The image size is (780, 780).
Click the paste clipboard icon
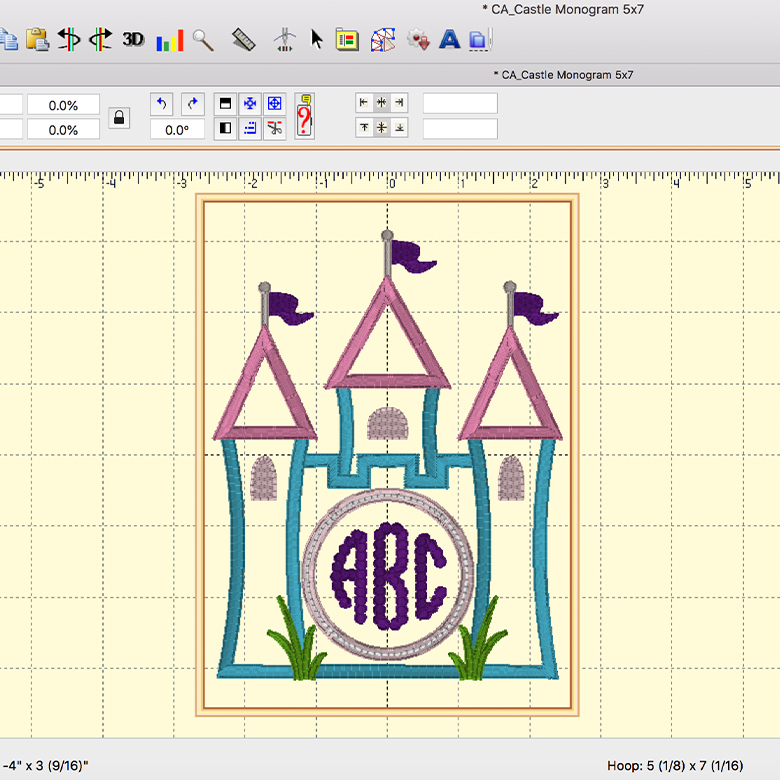click(37, 40)
